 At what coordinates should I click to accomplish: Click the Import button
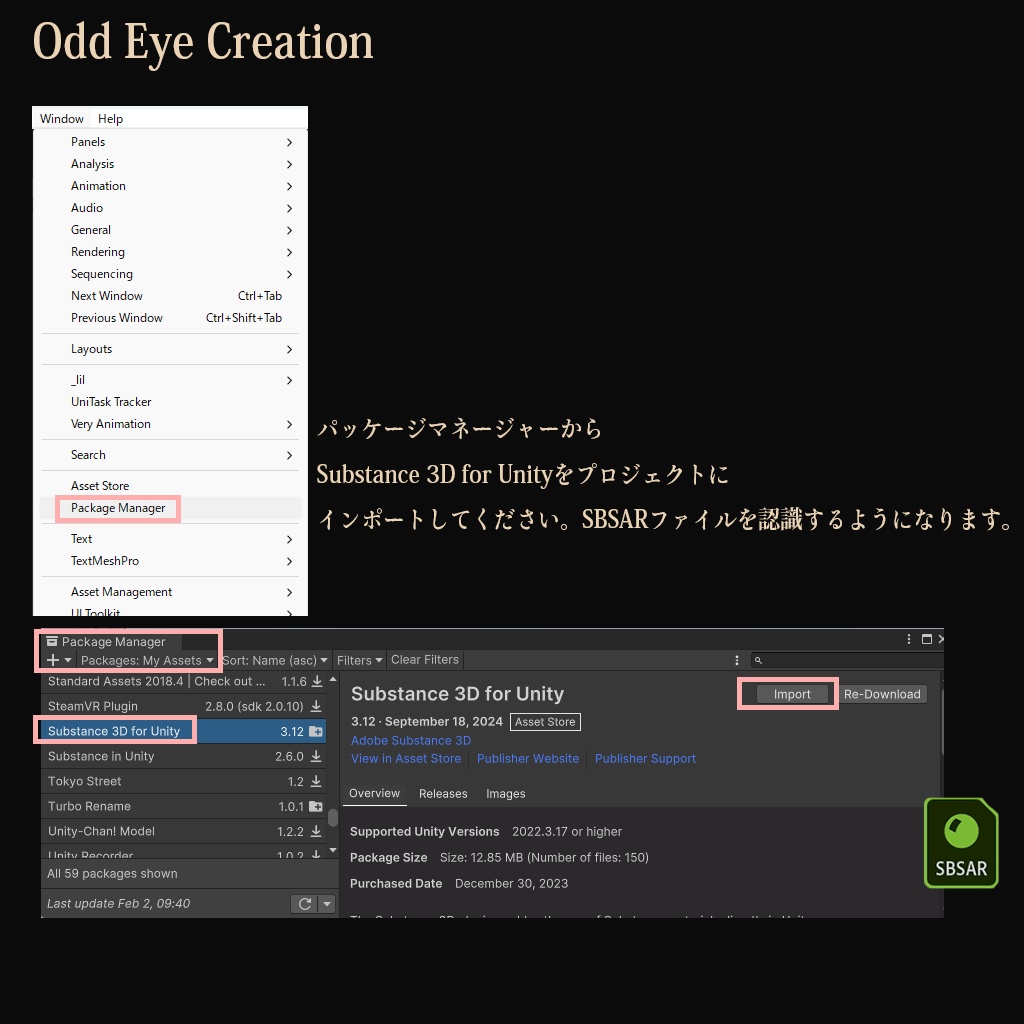(792, 694)
